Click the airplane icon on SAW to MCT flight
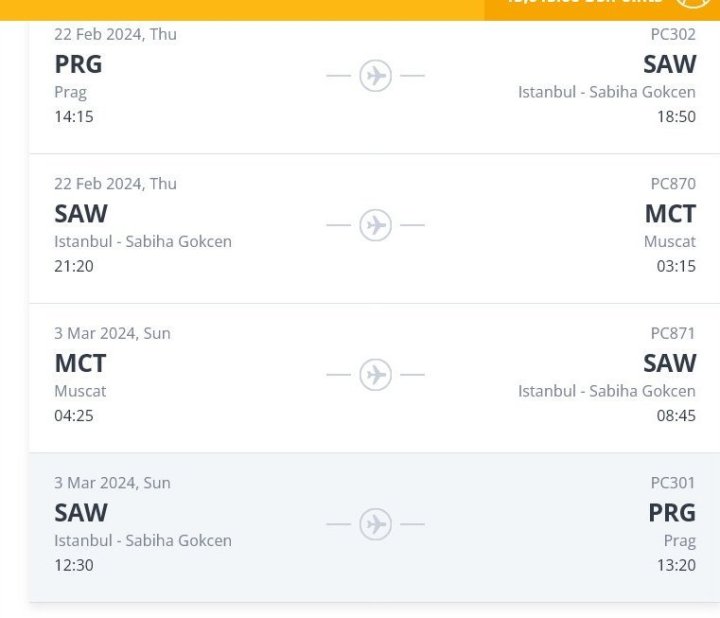The width and height of the screenshot is (720, 618). [376, 226]
